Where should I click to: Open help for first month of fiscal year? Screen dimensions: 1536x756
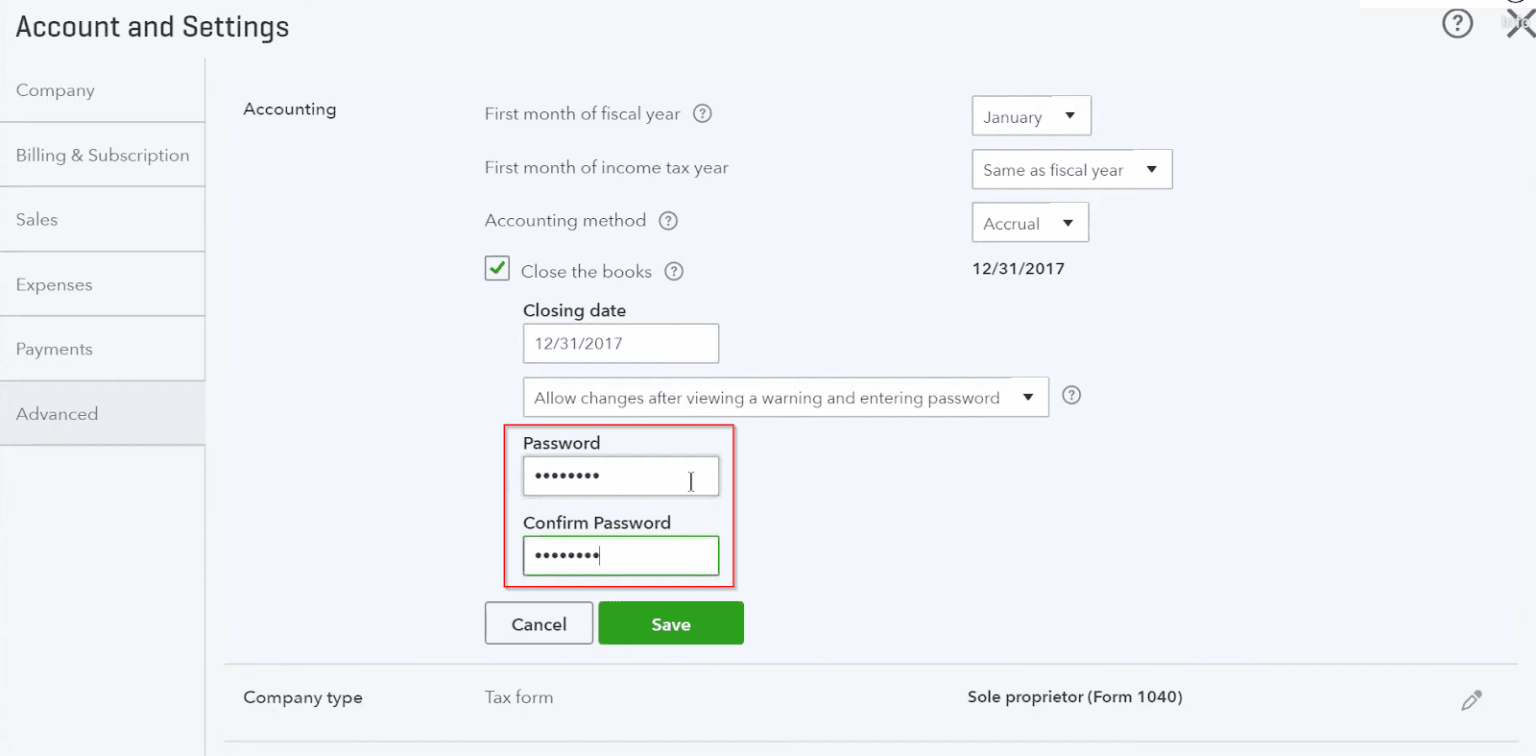coord(701,114)
